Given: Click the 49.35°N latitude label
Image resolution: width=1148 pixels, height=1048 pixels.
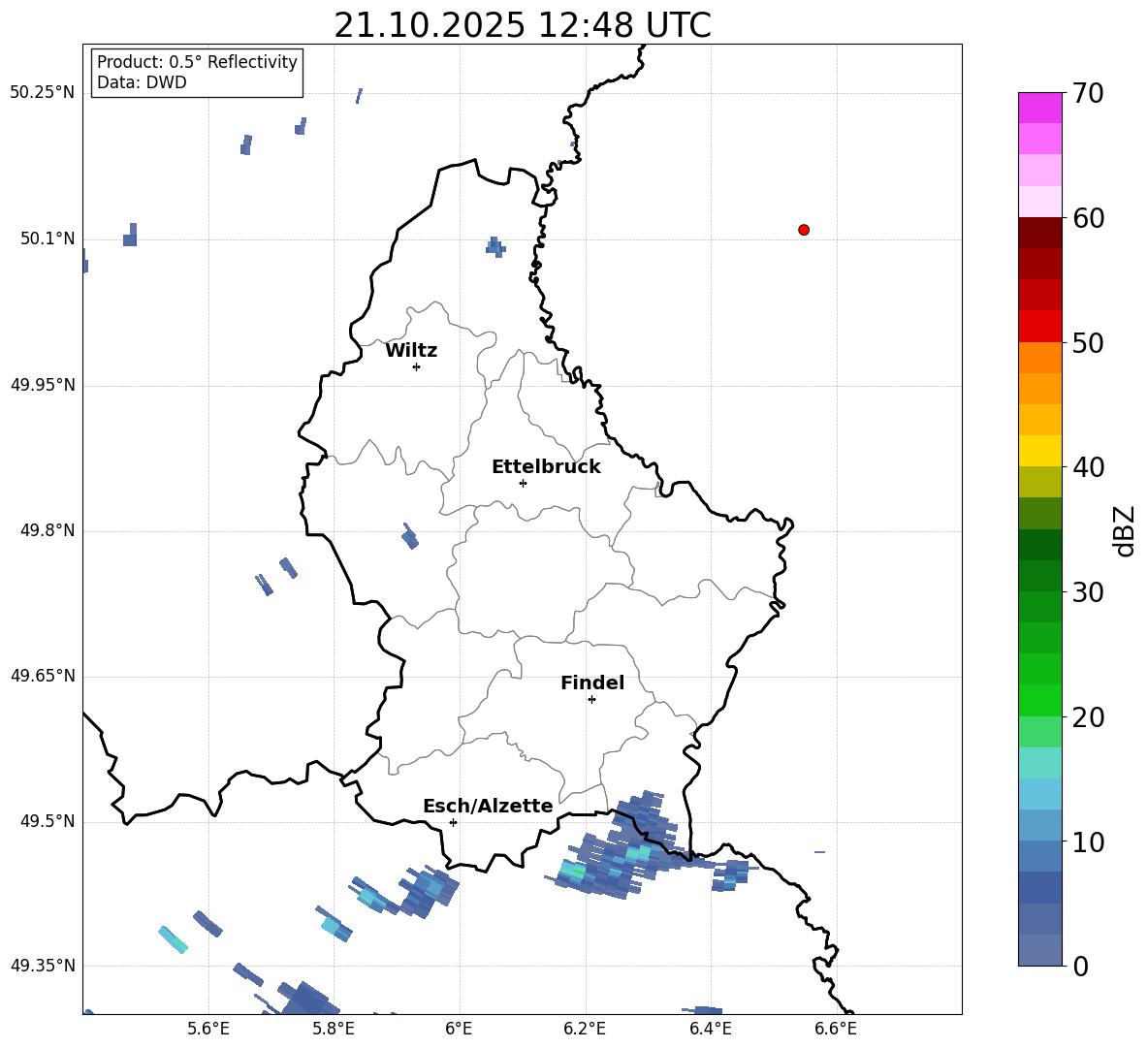Looking at the screenshot, I should [x=43, y=966].
